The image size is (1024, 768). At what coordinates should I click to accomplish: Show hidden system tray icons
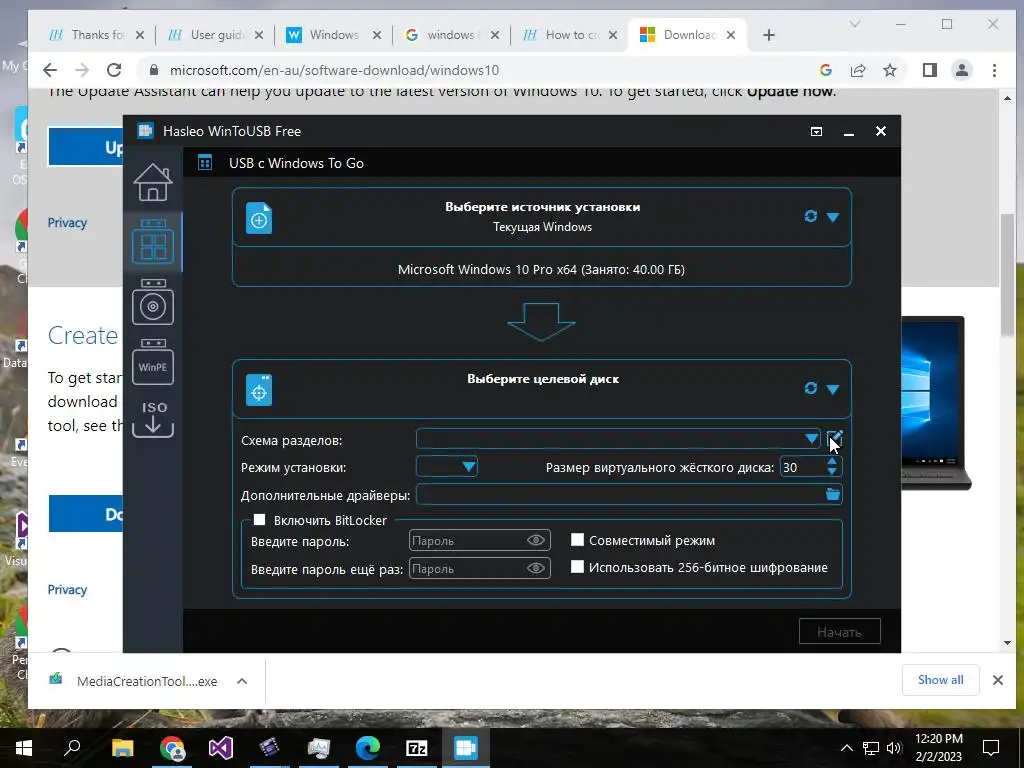(846, 748)
